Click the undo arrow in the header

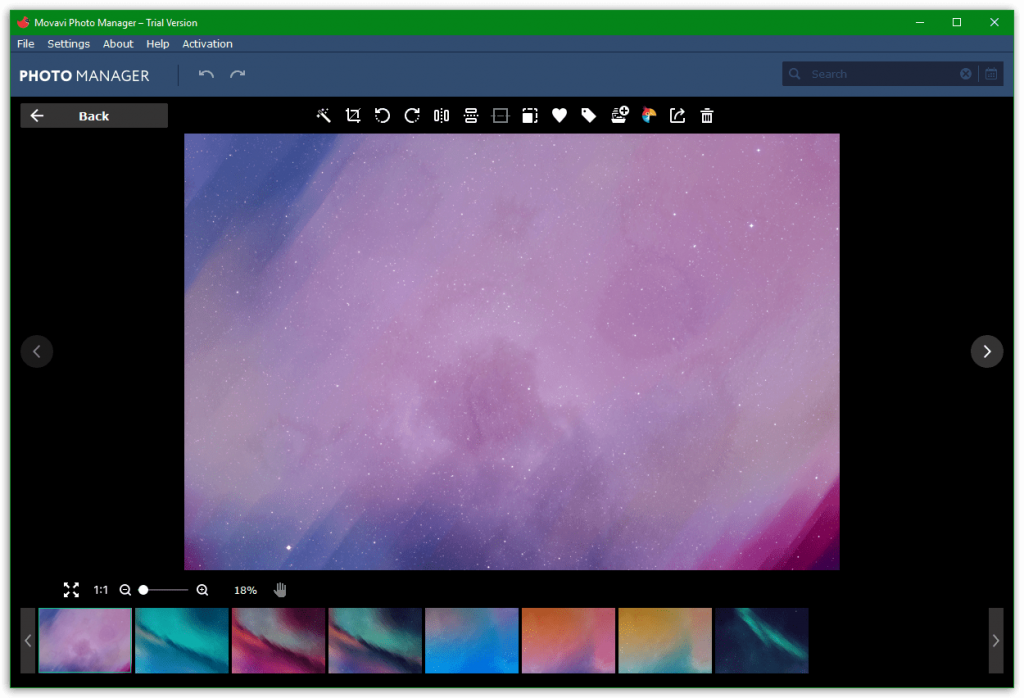tap(206, 74)
